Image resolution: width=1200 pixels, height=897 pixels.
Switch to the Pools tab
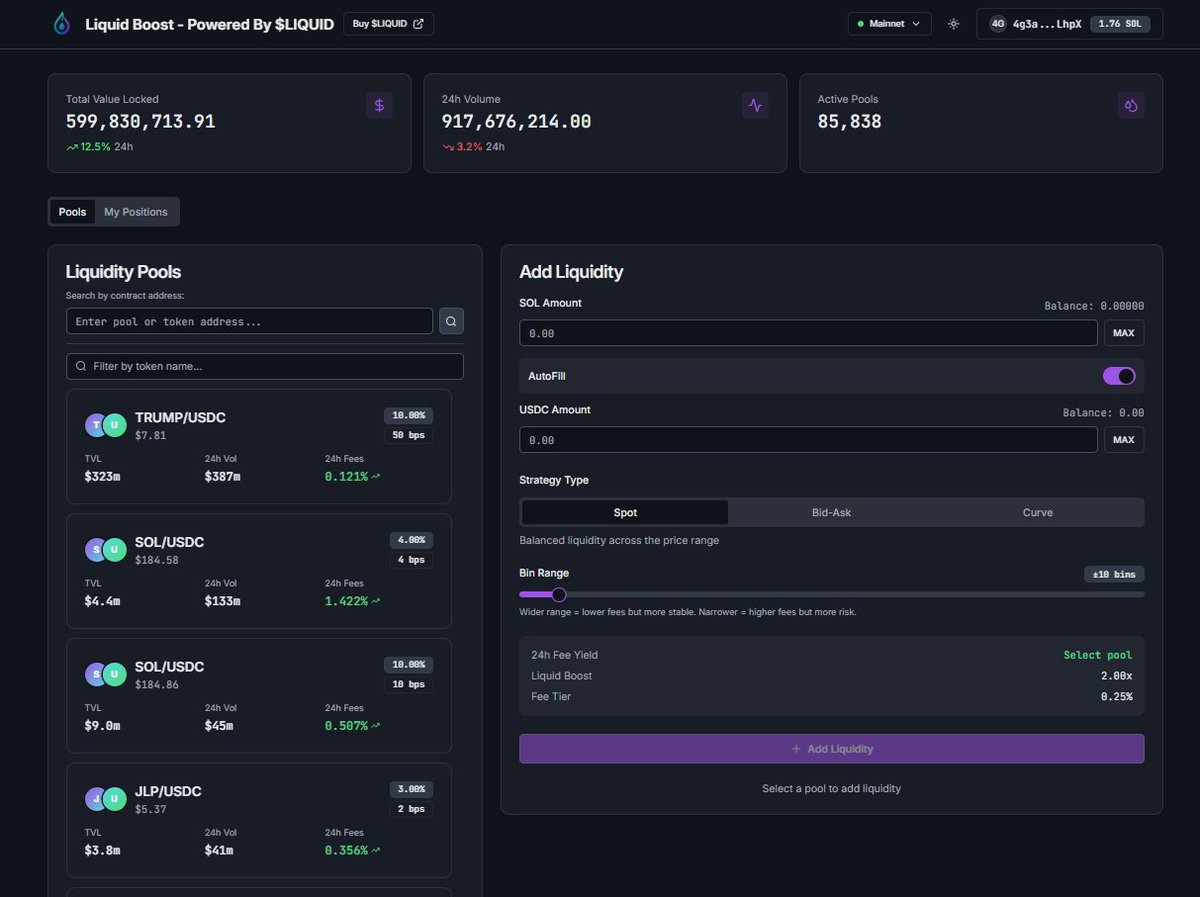tap(72, 212)
